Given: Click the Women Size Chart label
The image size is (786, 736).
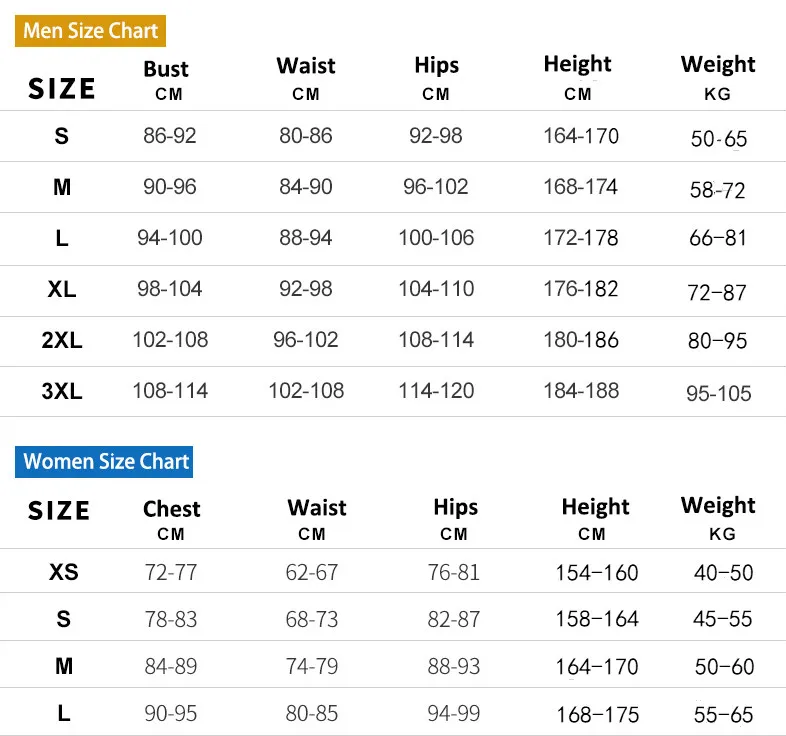Looking at the screenshot, I should [x=106, y=461].
